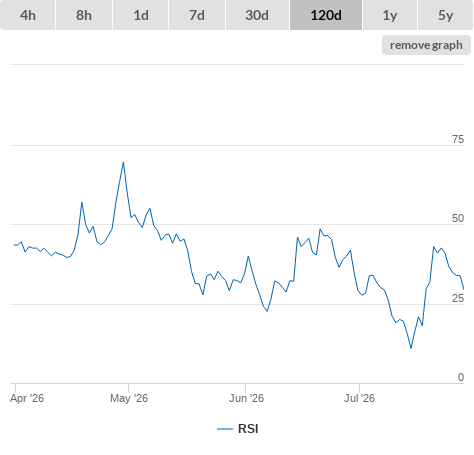Click the lowest RSI trough in July
Image resolution: width=474 pixels, height=455 pixels.
click(411, 348)
